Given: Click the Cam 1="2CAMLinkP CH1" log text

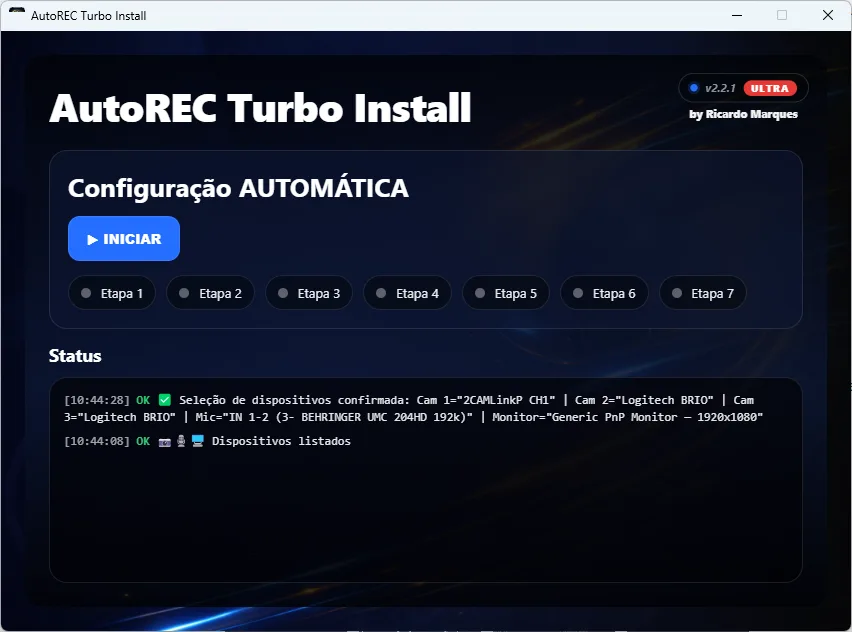Looking at the screenshot, I should point(486,401).
